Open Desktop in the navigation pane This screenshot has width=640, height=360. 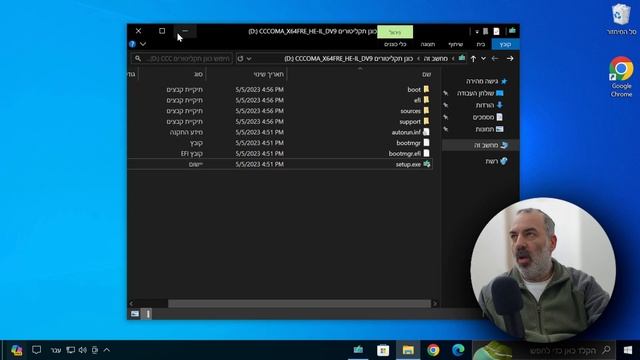pyautogui.click(x=480, y=93)
